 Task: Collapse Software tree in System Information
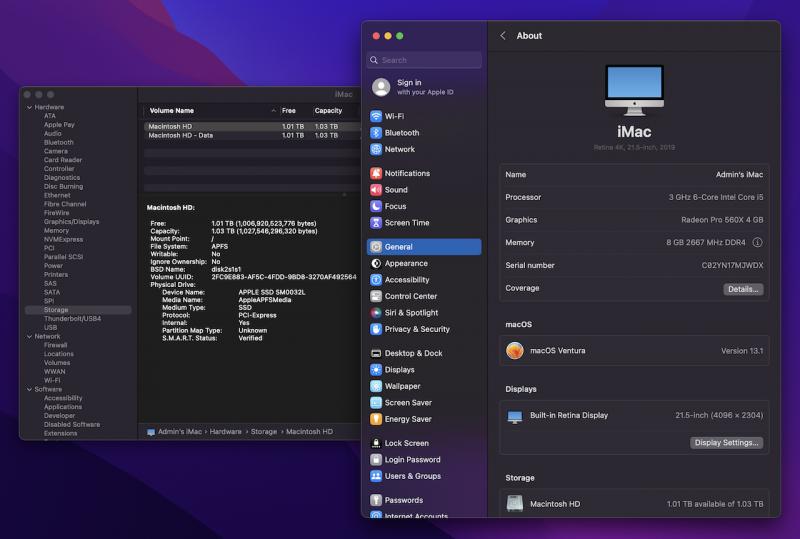click(30, 389)
